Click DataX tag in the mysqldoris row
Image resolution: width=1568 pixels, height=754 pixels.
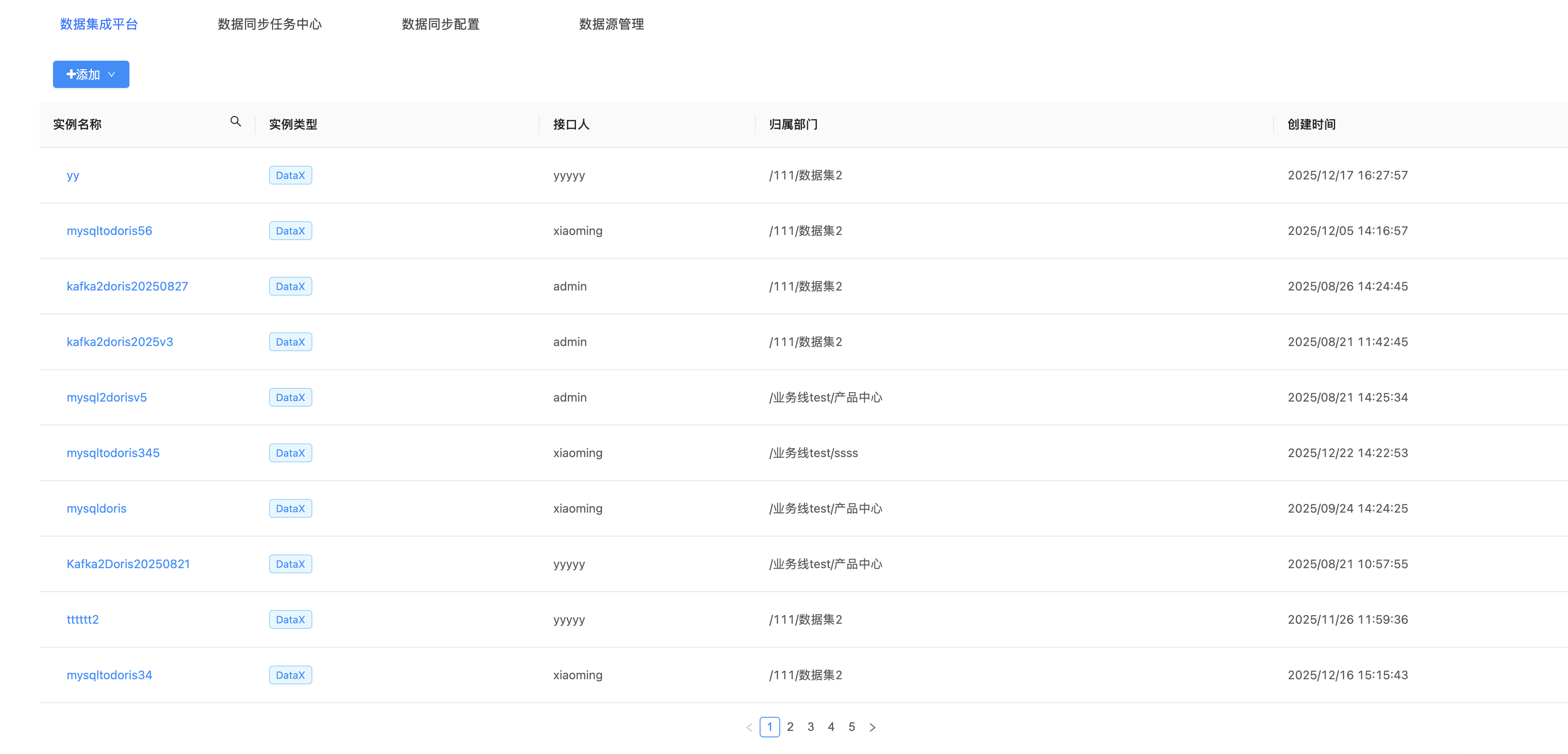291,508
